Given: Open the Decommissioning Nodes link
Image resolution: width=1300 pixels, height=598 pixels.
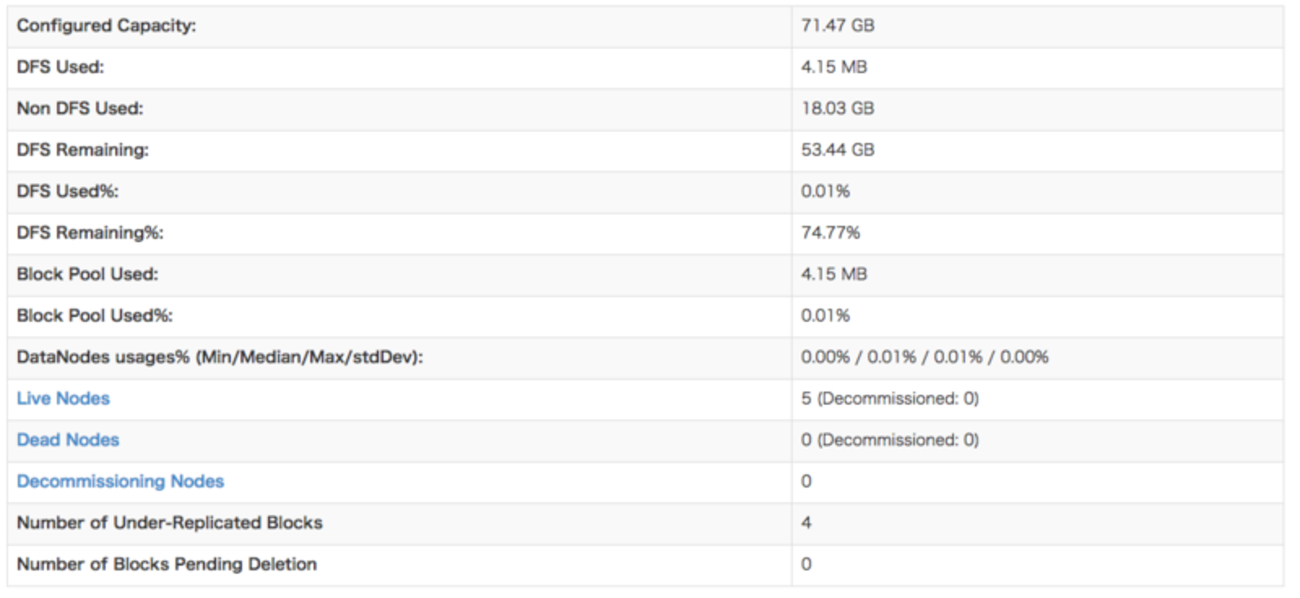Looking at the screenshot, I should 120,482.
